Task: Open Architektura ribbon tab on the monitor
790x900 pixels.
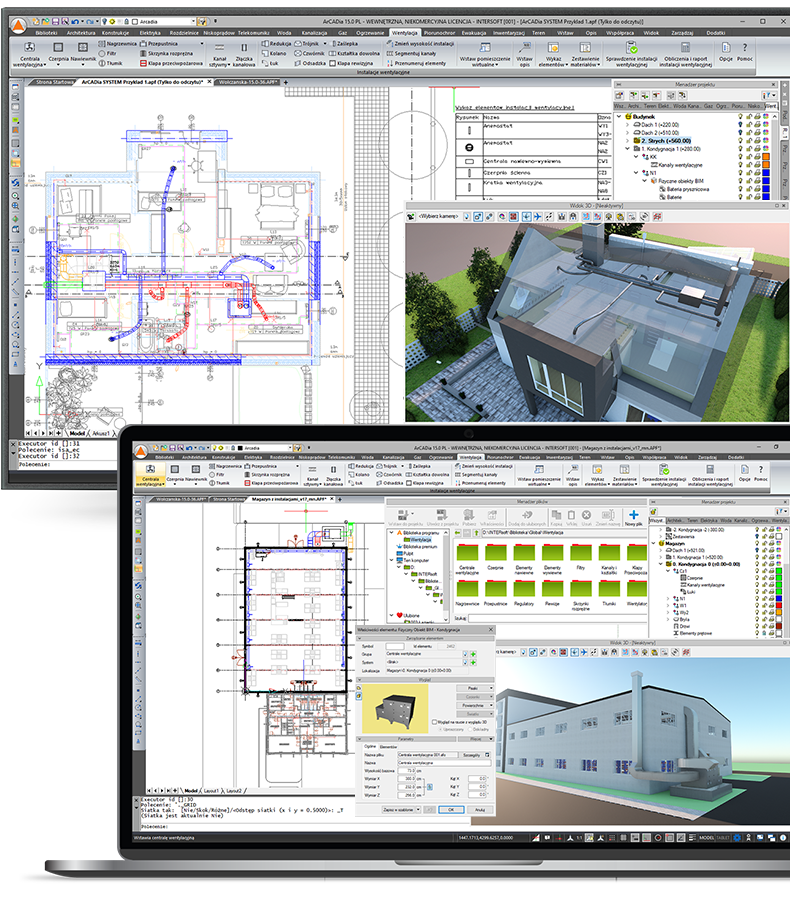Action: tap(81, 33)
